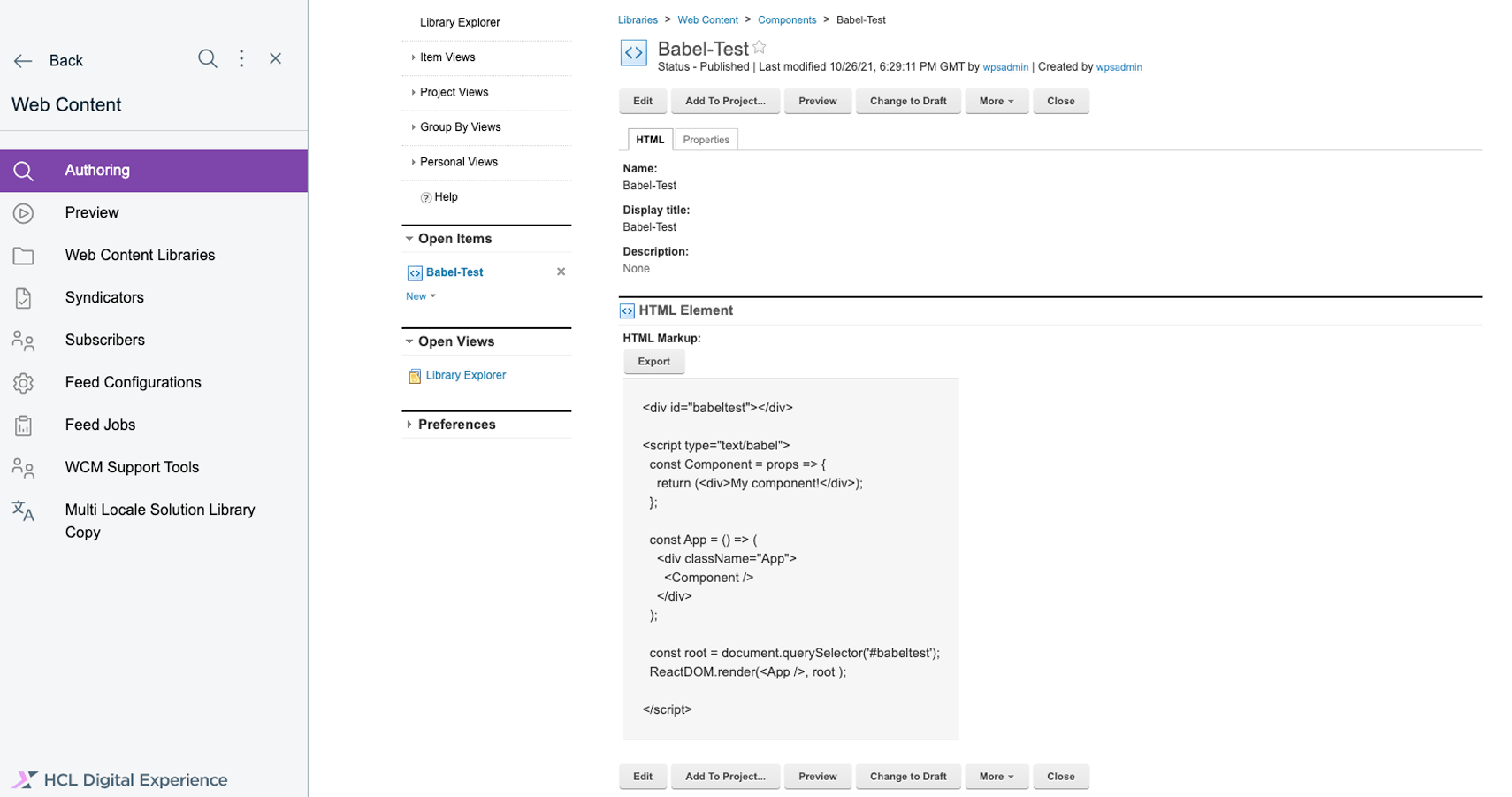
Task: Click Libraries in the breadcrumb
Action: [x=638, y=20]
